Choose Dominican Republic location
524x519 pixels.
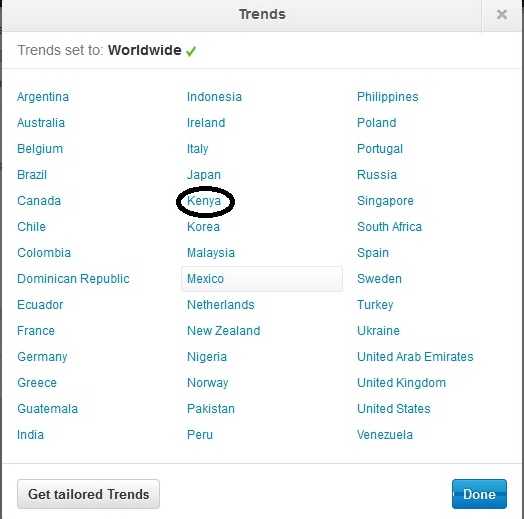click(73, 279)
